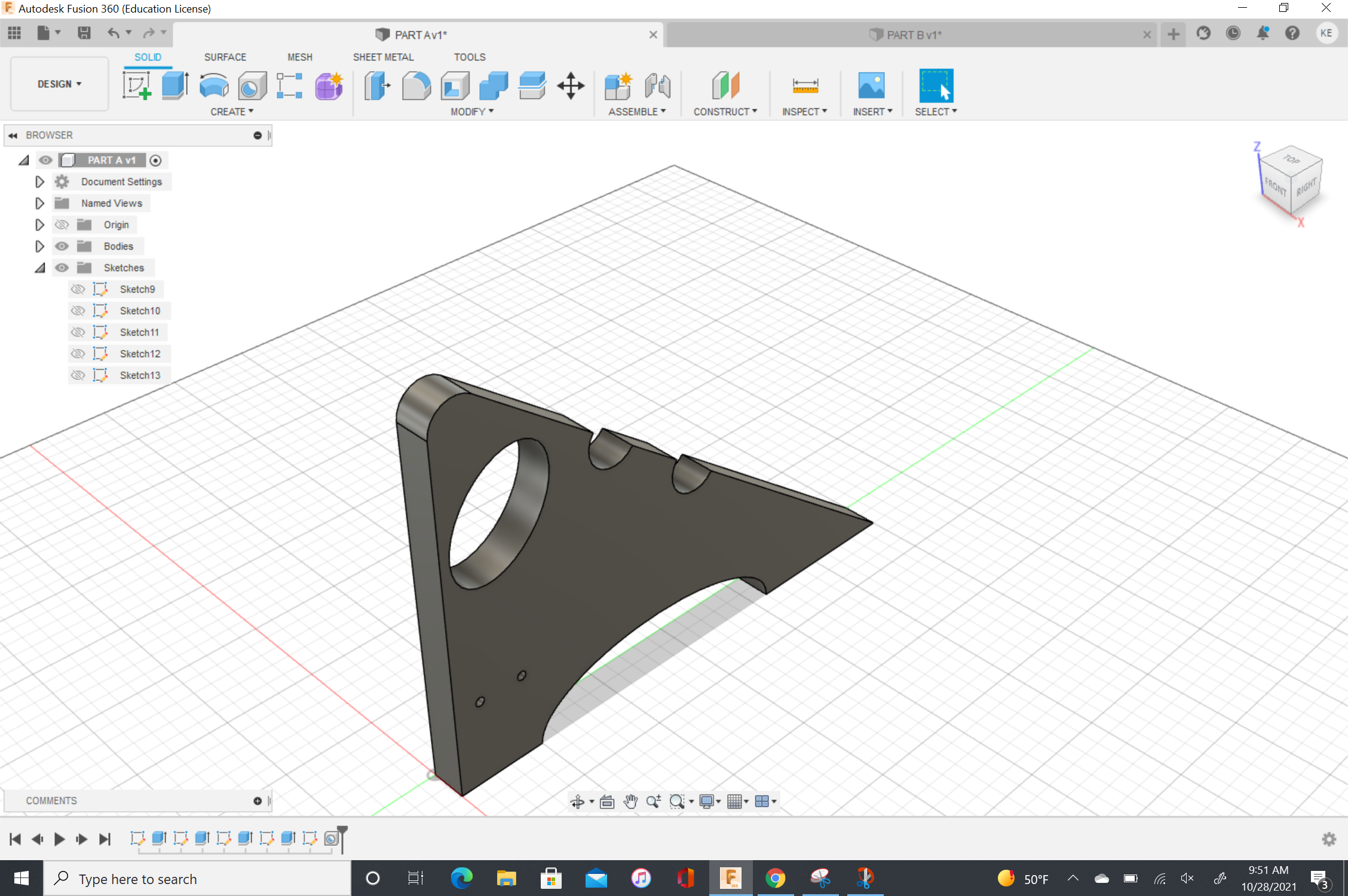Expand Document Settings in the browser
This screenshot has height=896, width=1348.
[x=39, y=181]
